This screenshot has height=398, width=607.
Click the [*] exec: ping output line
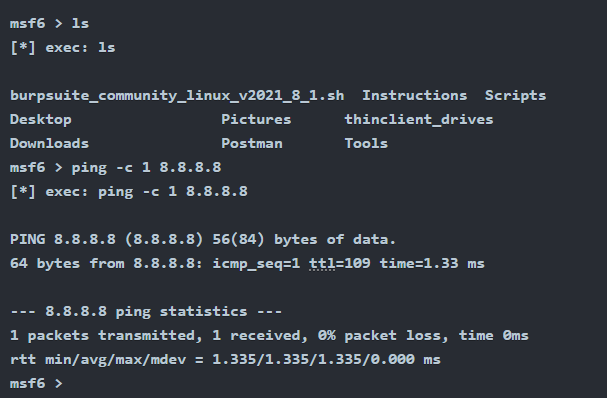[x=129, y=192]
